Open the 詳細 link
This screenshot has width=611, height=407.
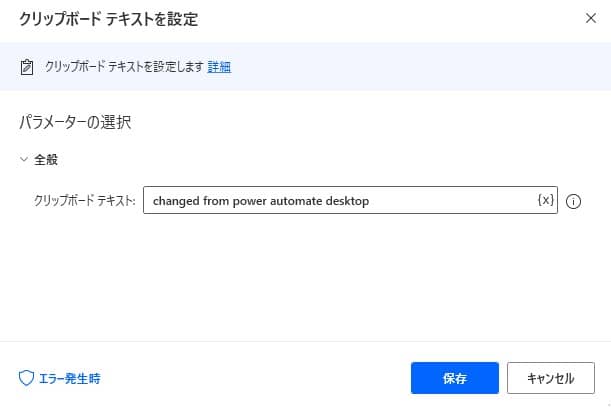(219, 67)
